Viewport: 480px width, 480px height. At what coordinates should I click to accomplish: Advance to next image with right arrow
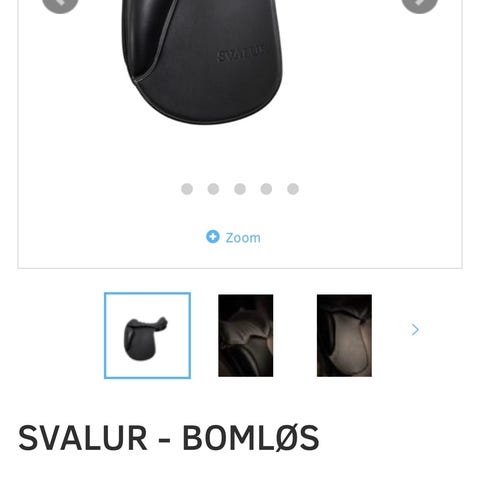tap(419, 4)
